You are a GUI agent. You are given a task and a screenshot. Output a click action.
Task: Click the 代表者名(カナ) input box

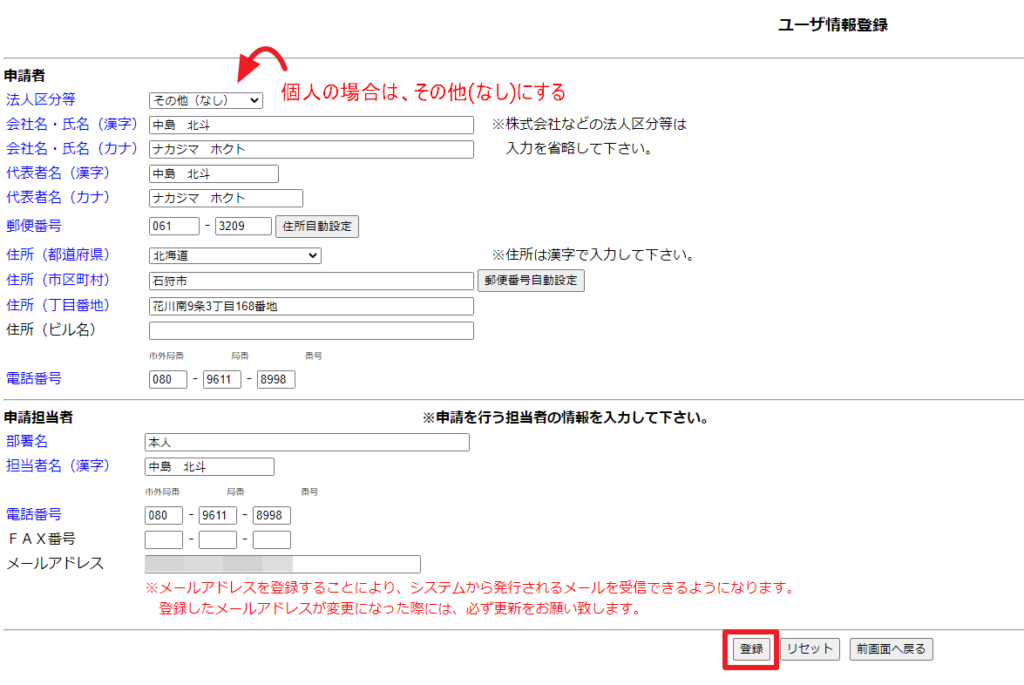coord(225,198)
